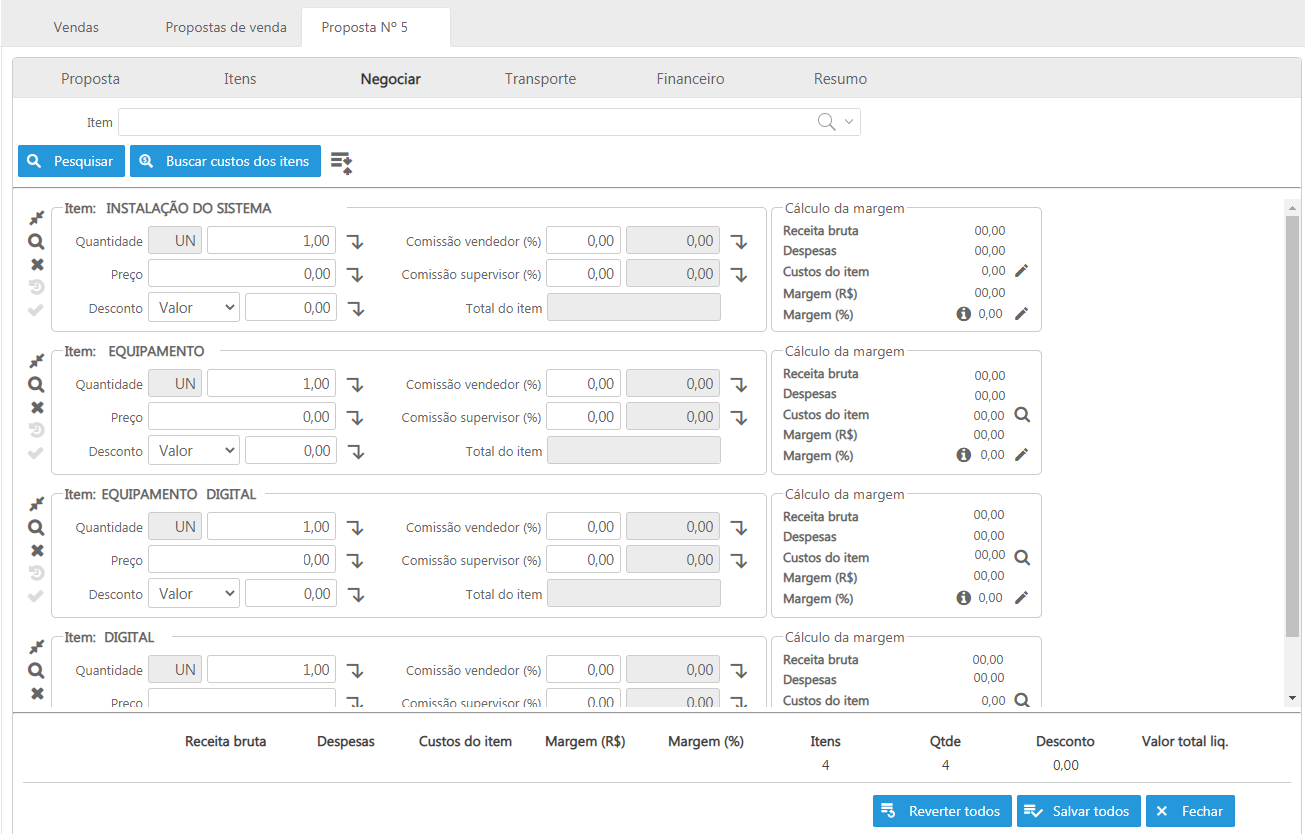Click the scrollbar down arrow of items list
The height and width of the screenshot is (834, 1305).
tap(1293, 697)
